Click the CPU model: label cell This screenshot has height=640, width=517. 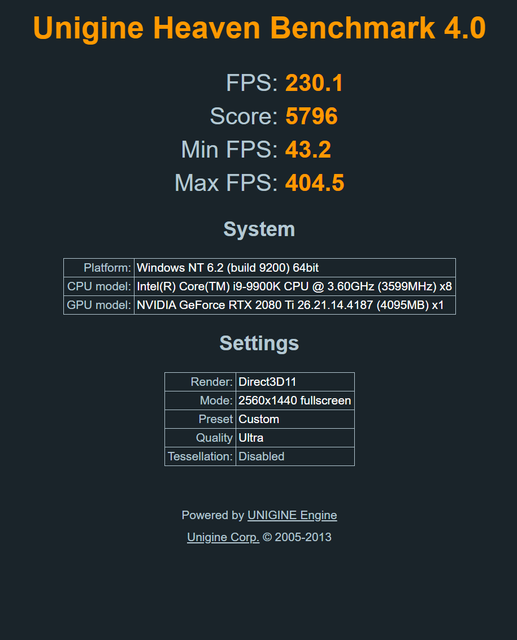(99, 287)
